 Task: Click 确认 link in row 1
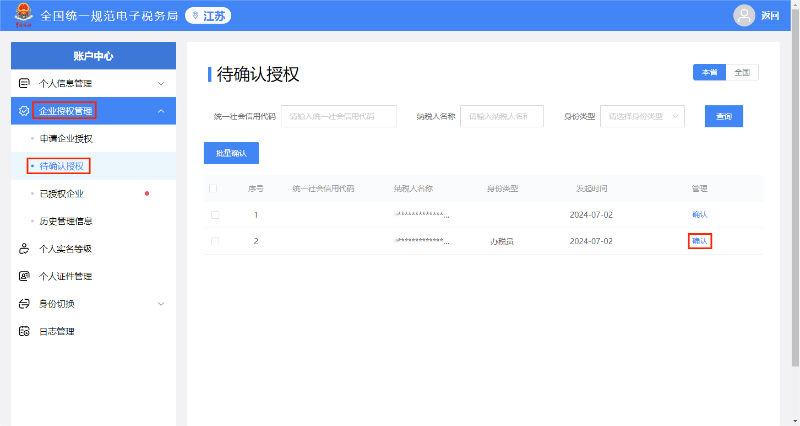(699, 215)
